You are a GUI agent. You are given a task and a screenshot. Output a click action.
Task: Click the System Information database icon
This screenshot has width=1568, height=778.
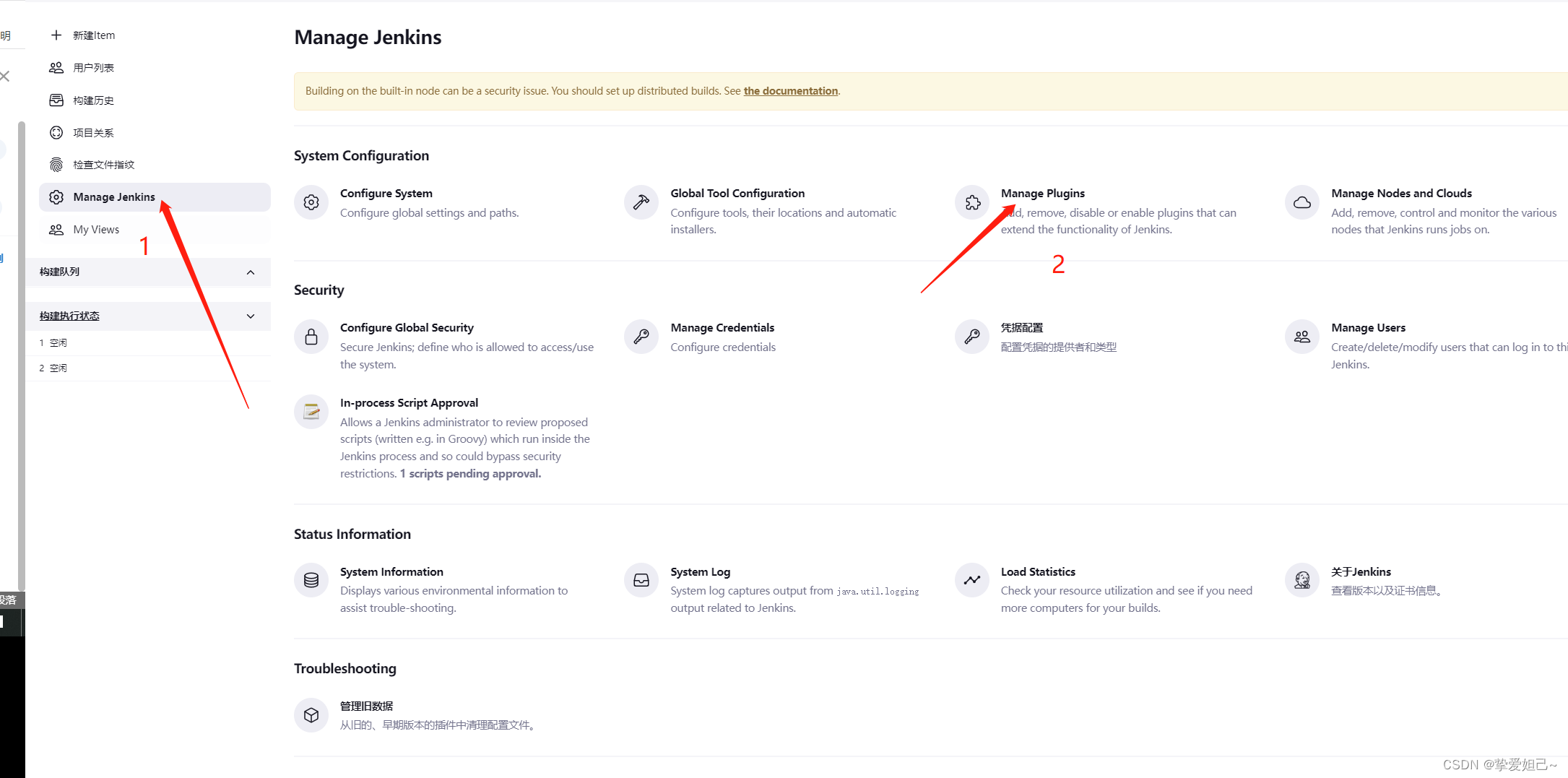pos(311,580)
